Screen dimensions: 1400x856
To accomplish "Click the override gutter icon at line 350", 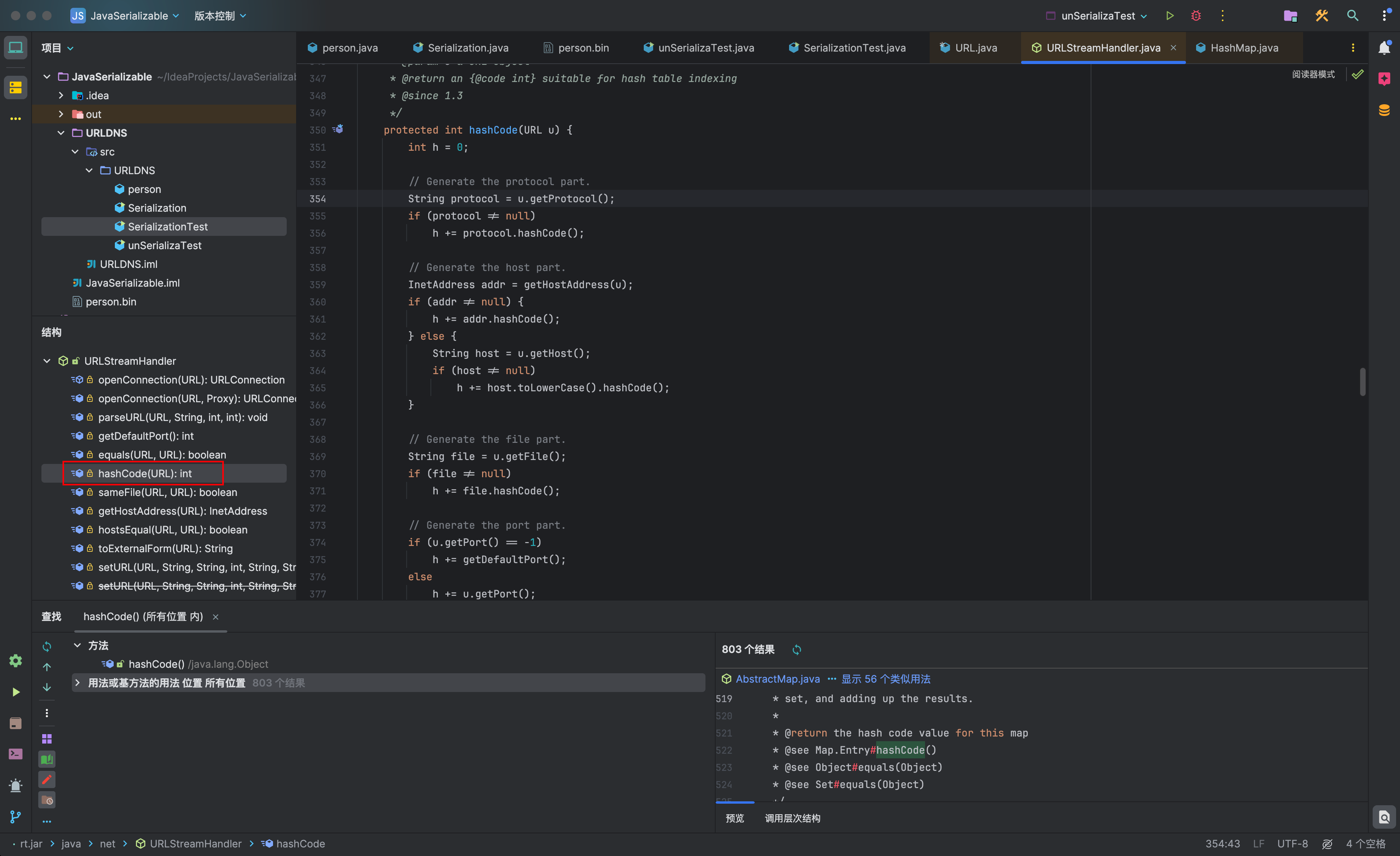I will tap(338, 129).
